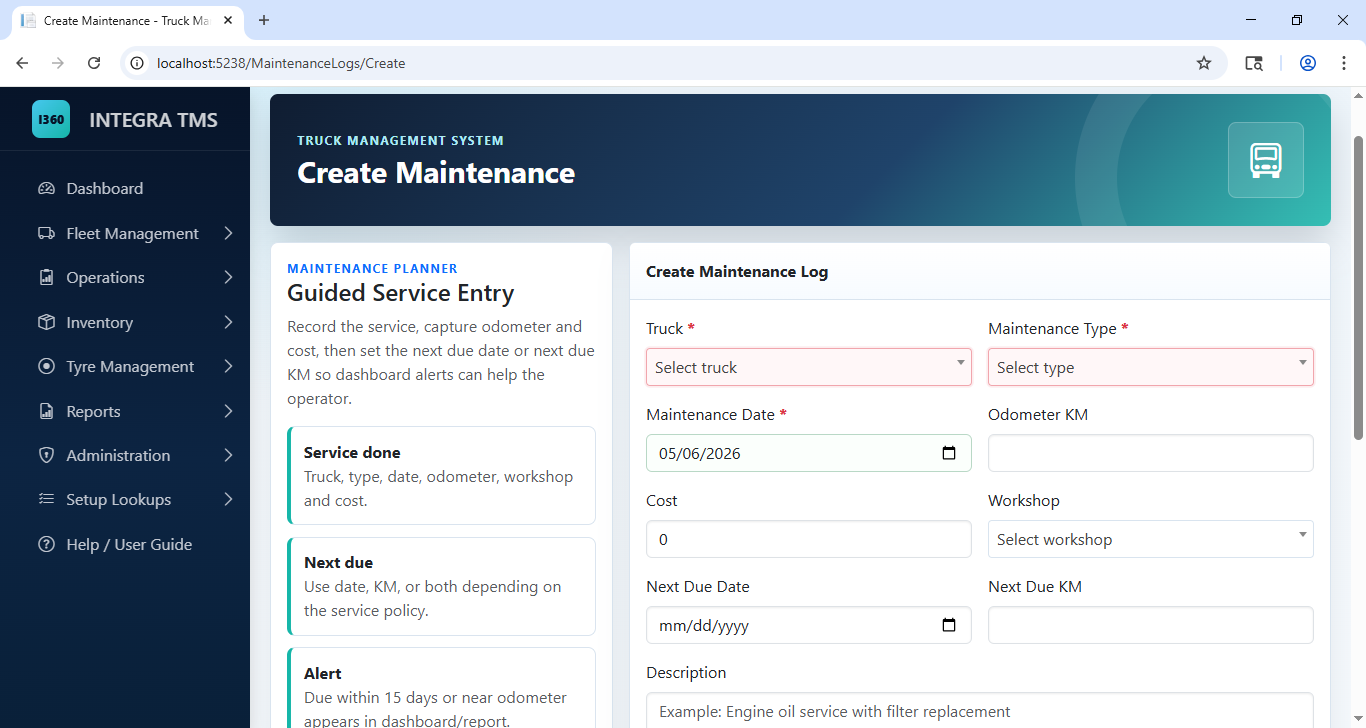The height and width of the screenshot is (728, 1366).
Task: Focus the Cost input field
Action: (809, 539)
